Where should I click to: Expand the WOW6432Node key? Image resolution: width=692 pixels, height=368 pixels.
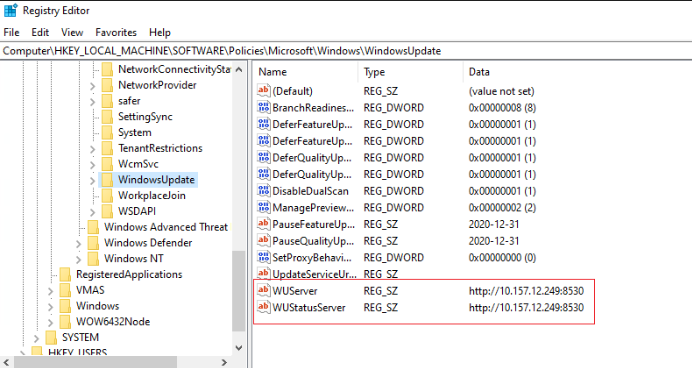50,323
